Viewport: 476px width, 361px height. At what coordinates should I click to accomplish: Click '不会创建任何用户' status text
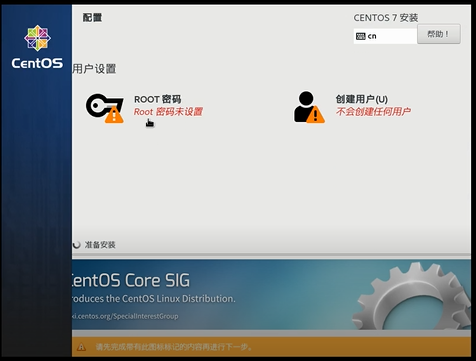[373, 112]
